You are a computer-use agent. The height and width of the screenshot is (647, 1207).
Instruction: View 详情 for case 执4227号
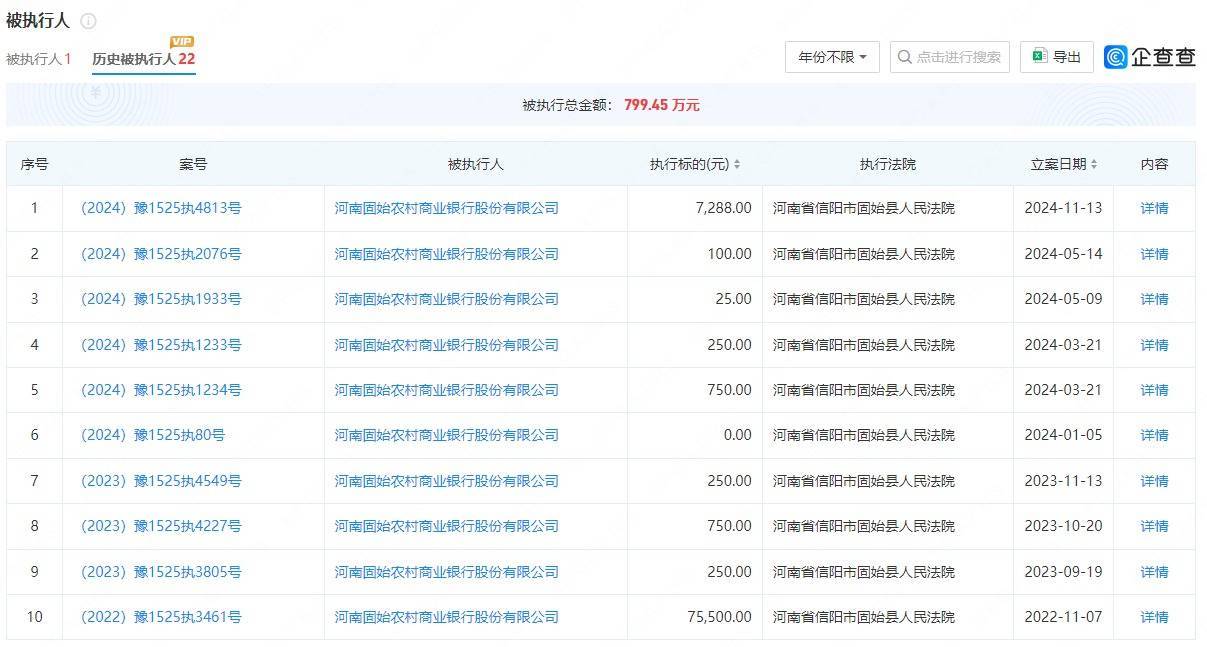[1154, 526]
